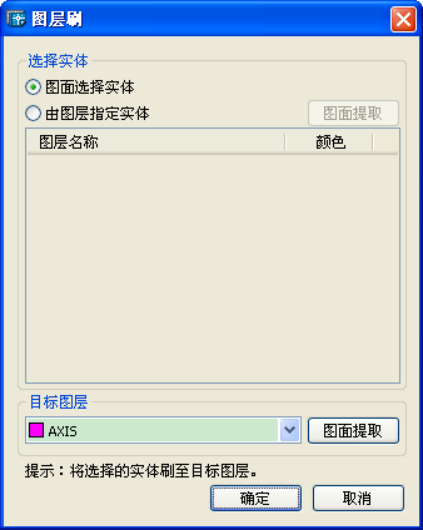Image resolution: width=423 pixels, height=530 pixels.
Task: Open the AXIS target layer combo box
Action: click(x=163, y=430)
